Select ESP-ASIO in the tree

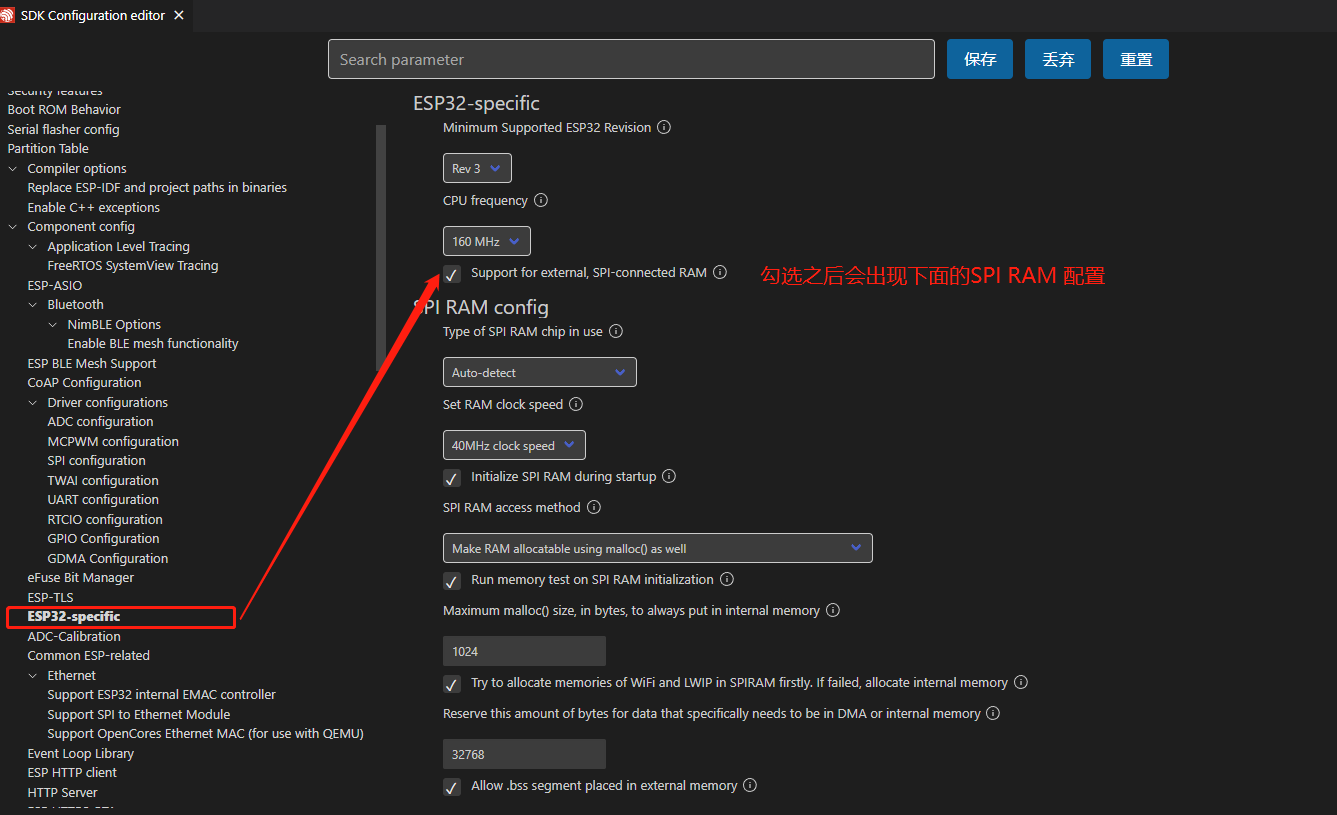click(x=55, y=285)
